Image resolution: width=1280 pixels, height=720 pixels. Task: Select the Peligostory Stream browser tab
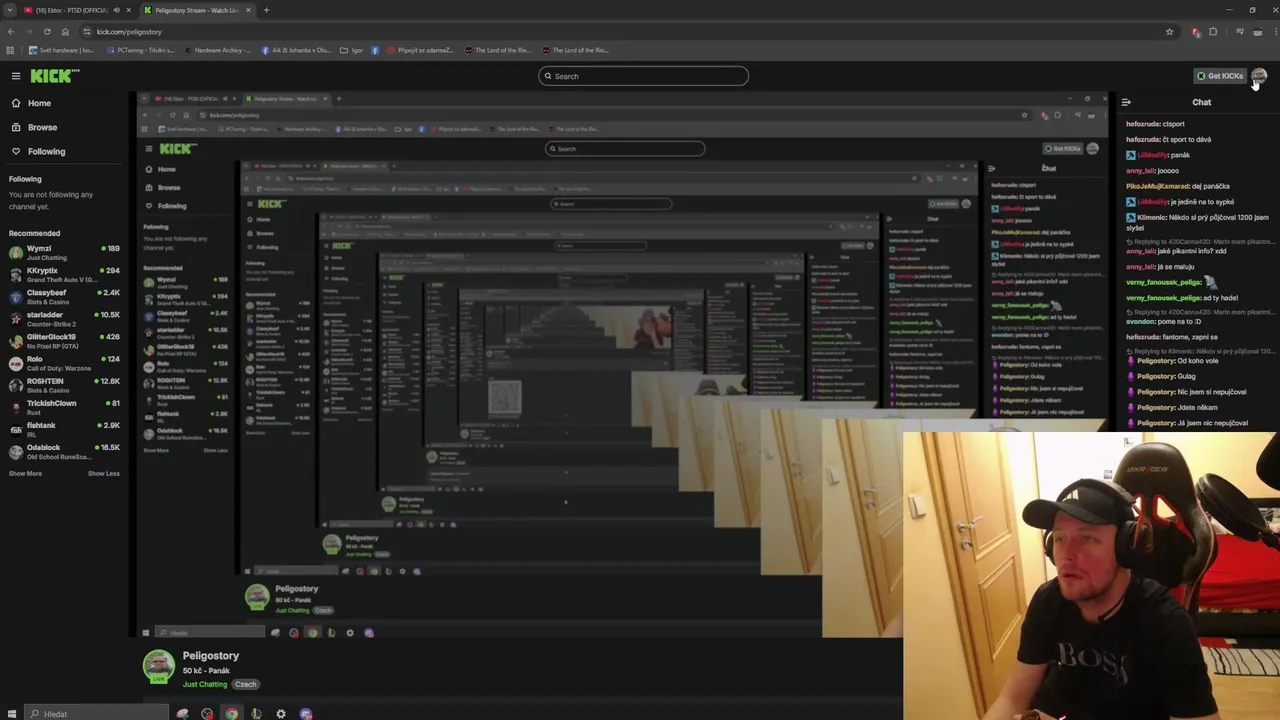(x=196, y=10)
